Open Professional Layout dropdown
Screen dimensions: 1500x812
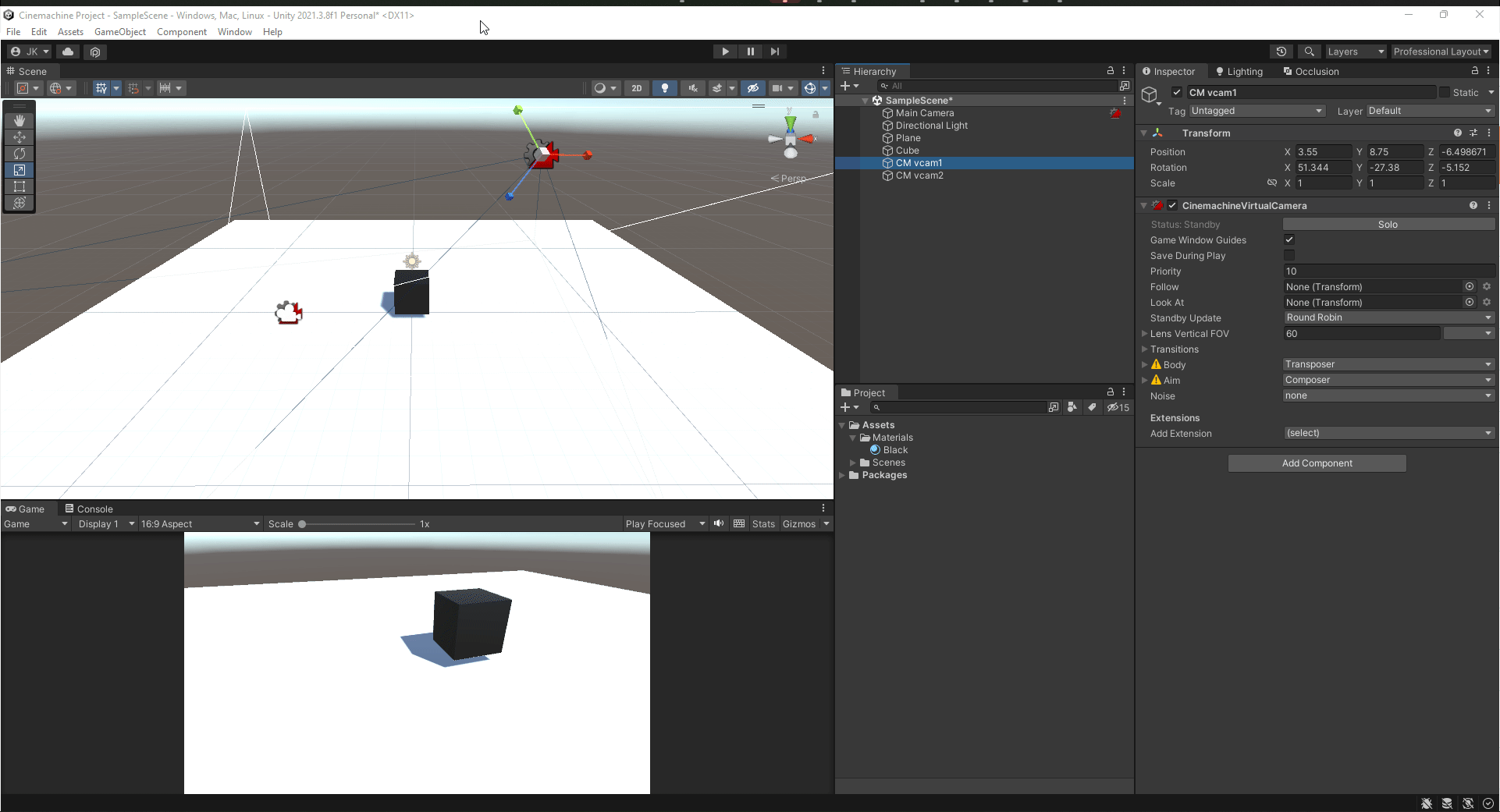tap(1441, 51)
